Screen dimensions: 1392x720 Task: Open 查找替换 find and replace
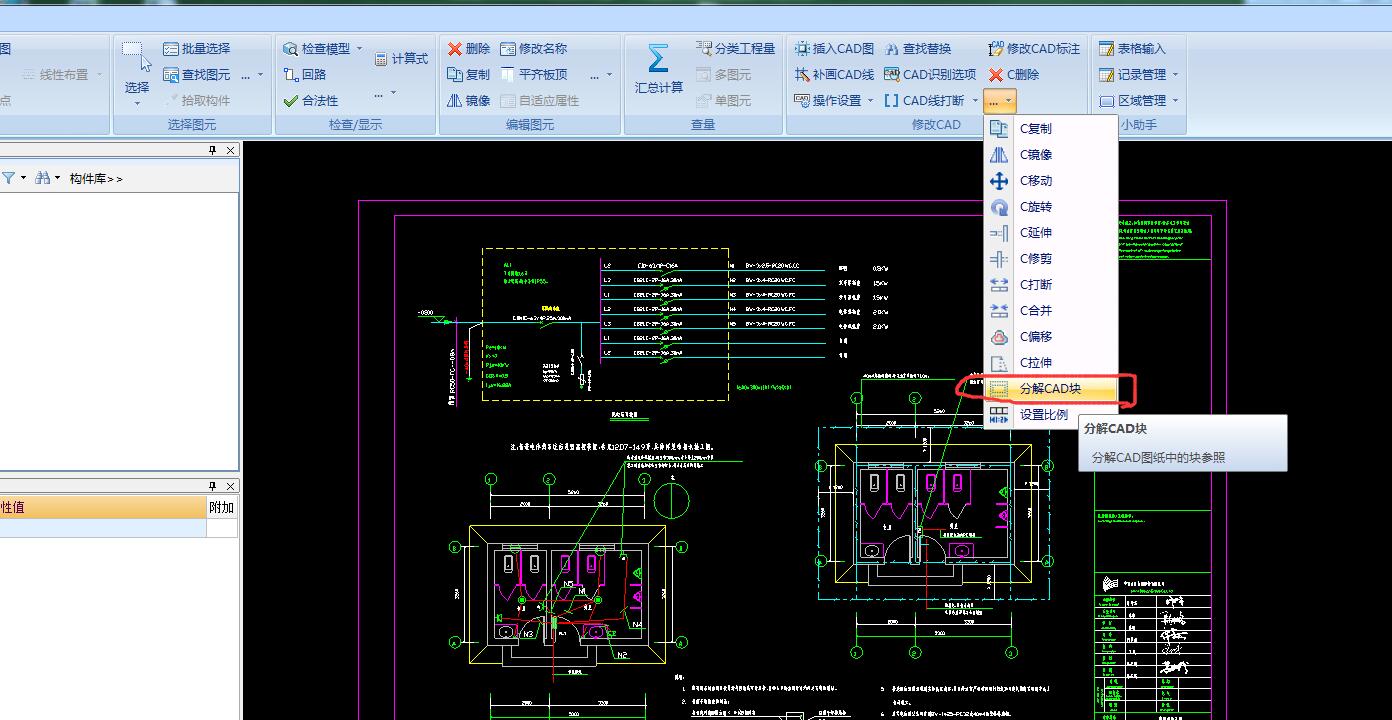click(918, 48)
